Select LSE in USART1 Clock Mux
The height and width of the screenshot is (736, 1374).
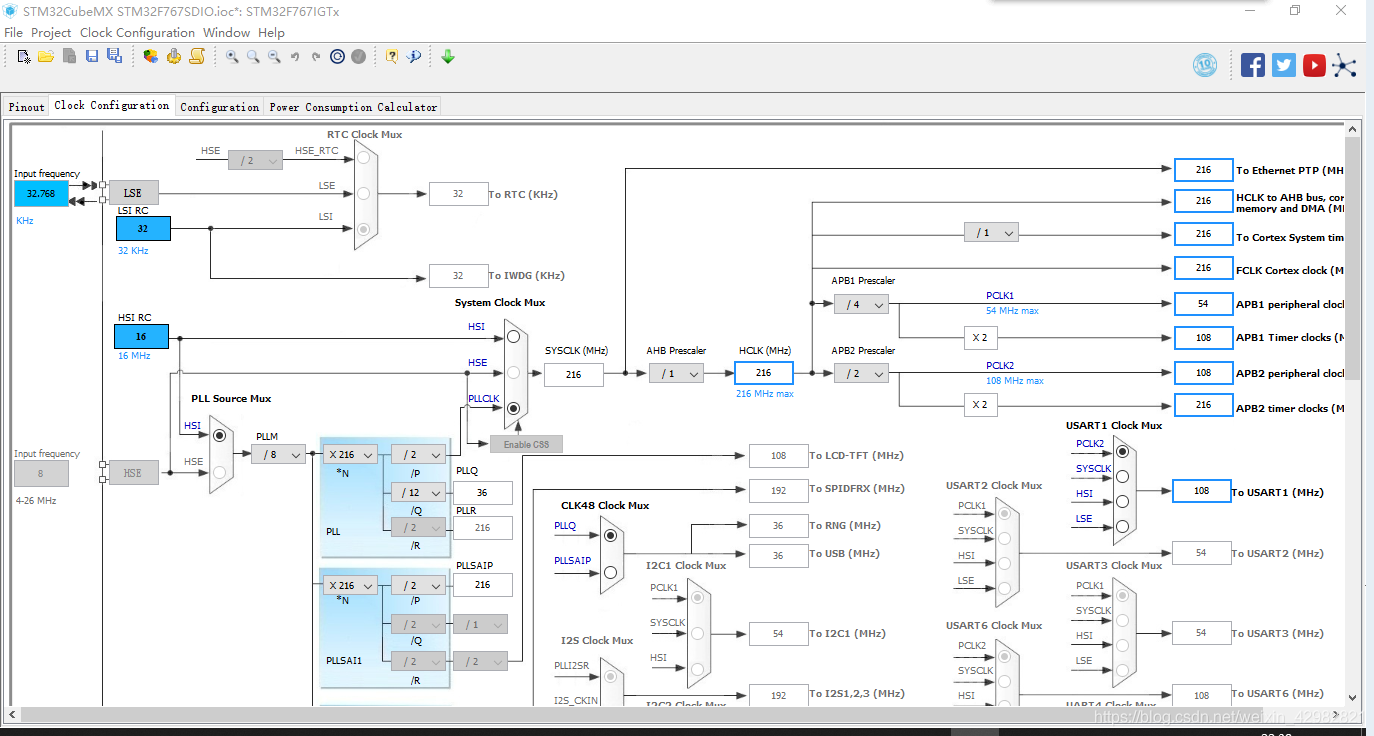[x=1122, y=526]
